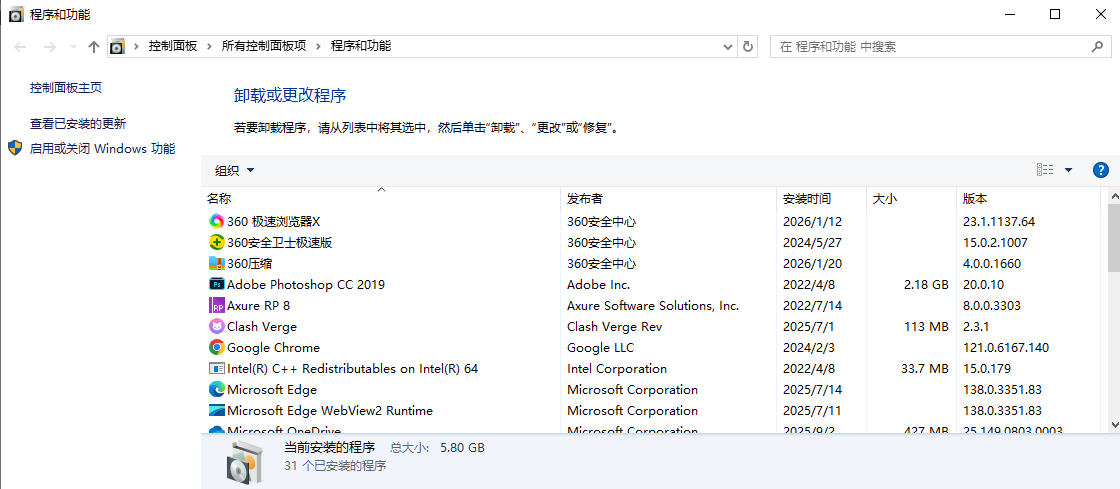1120x489 pixels.
Task: Open the 组织 dropdown menu
Action: (x=235, y=171)
